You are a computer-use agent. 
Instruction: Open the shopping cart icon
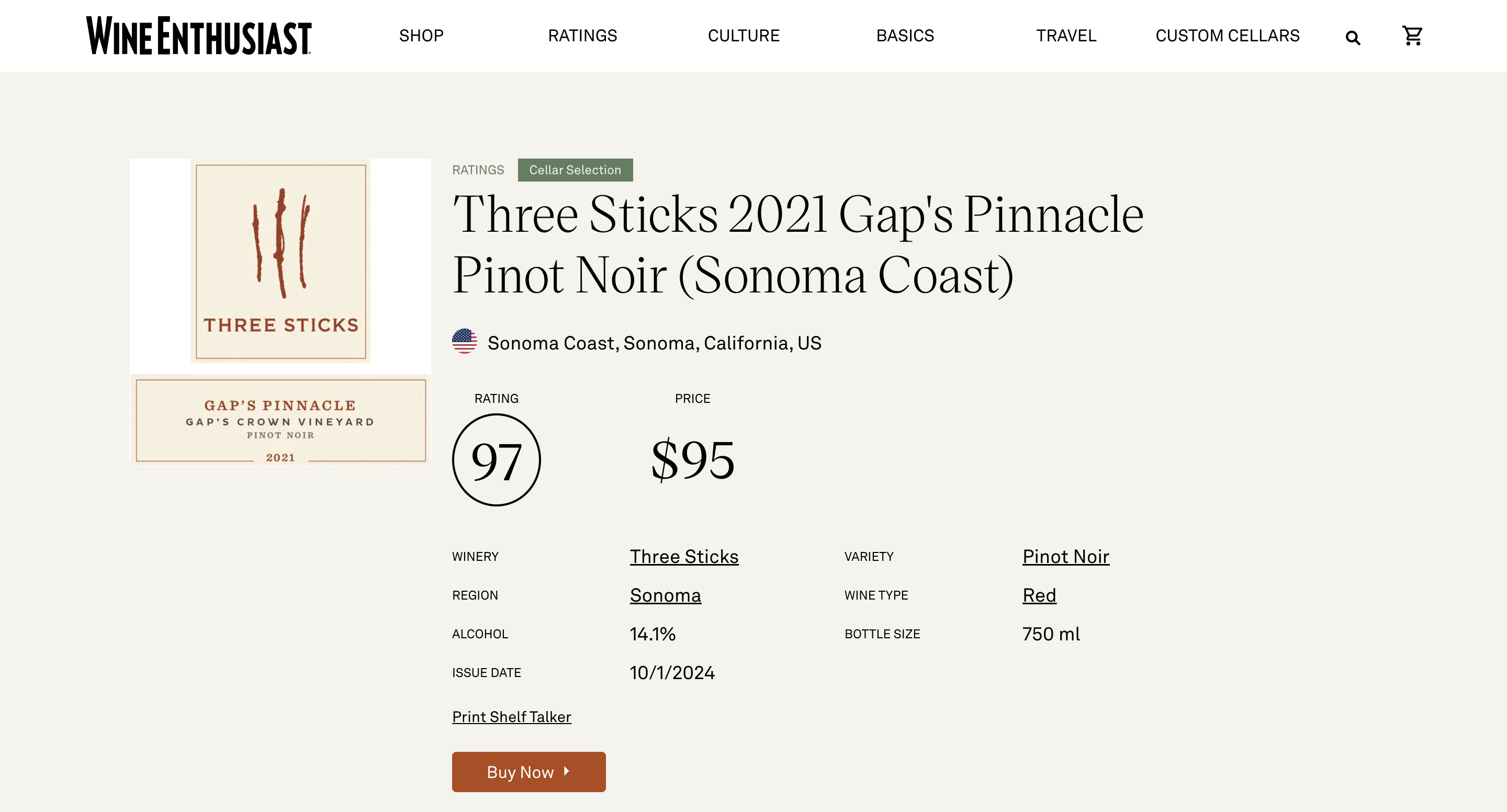coord(1412,36)
